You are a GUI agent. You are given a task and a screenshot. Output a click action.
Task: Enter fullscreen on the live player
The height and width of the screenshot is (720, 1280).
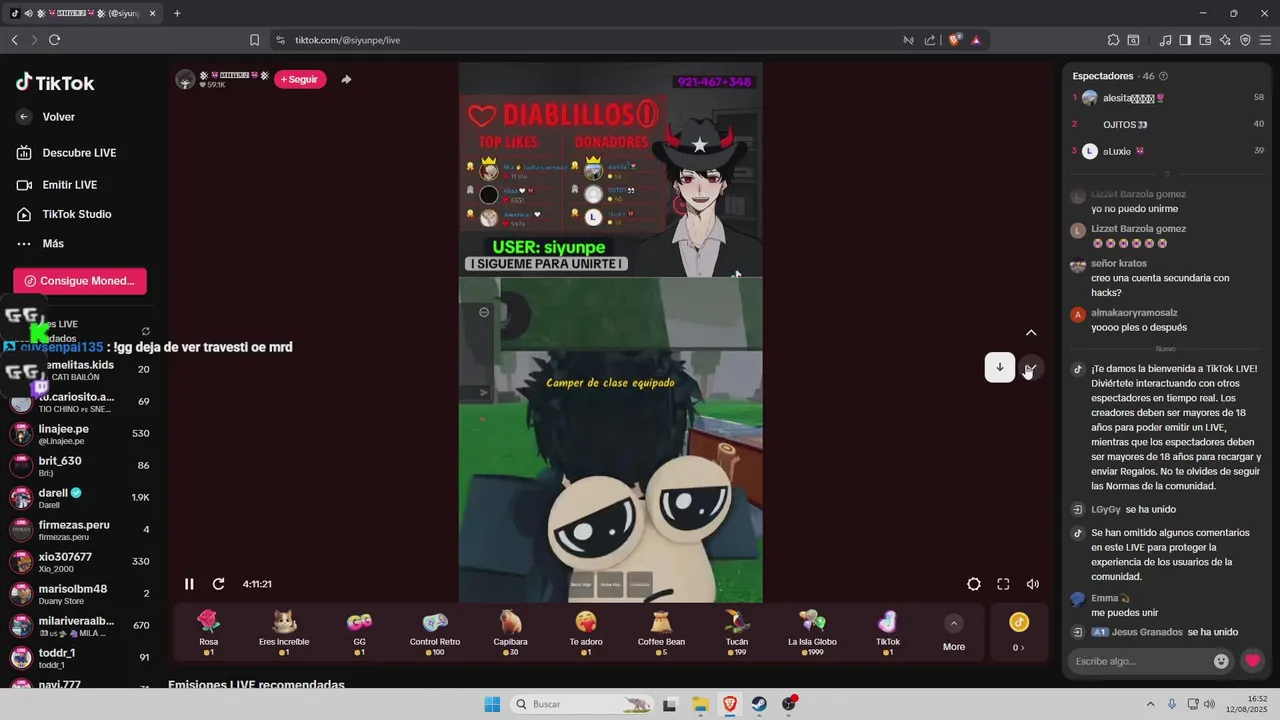(1003, 584)
